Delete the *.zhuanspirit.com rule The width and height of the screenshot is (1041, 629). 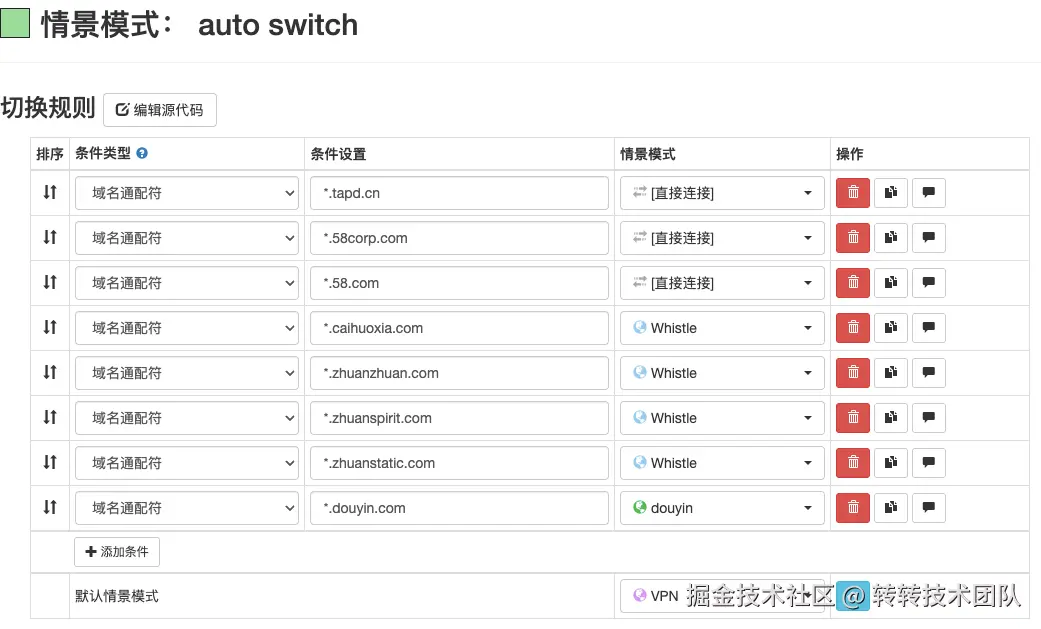[853, 418]
